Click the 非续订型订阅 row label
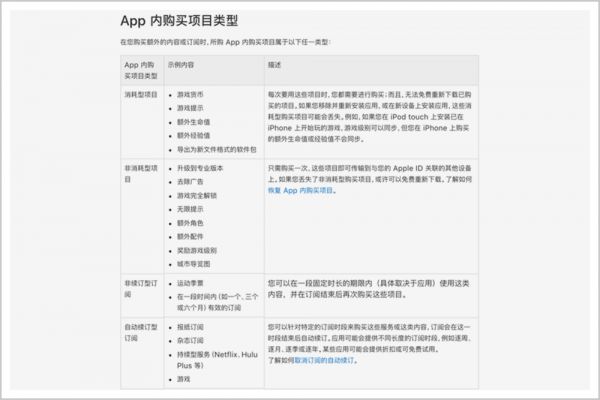 [140, 274]
